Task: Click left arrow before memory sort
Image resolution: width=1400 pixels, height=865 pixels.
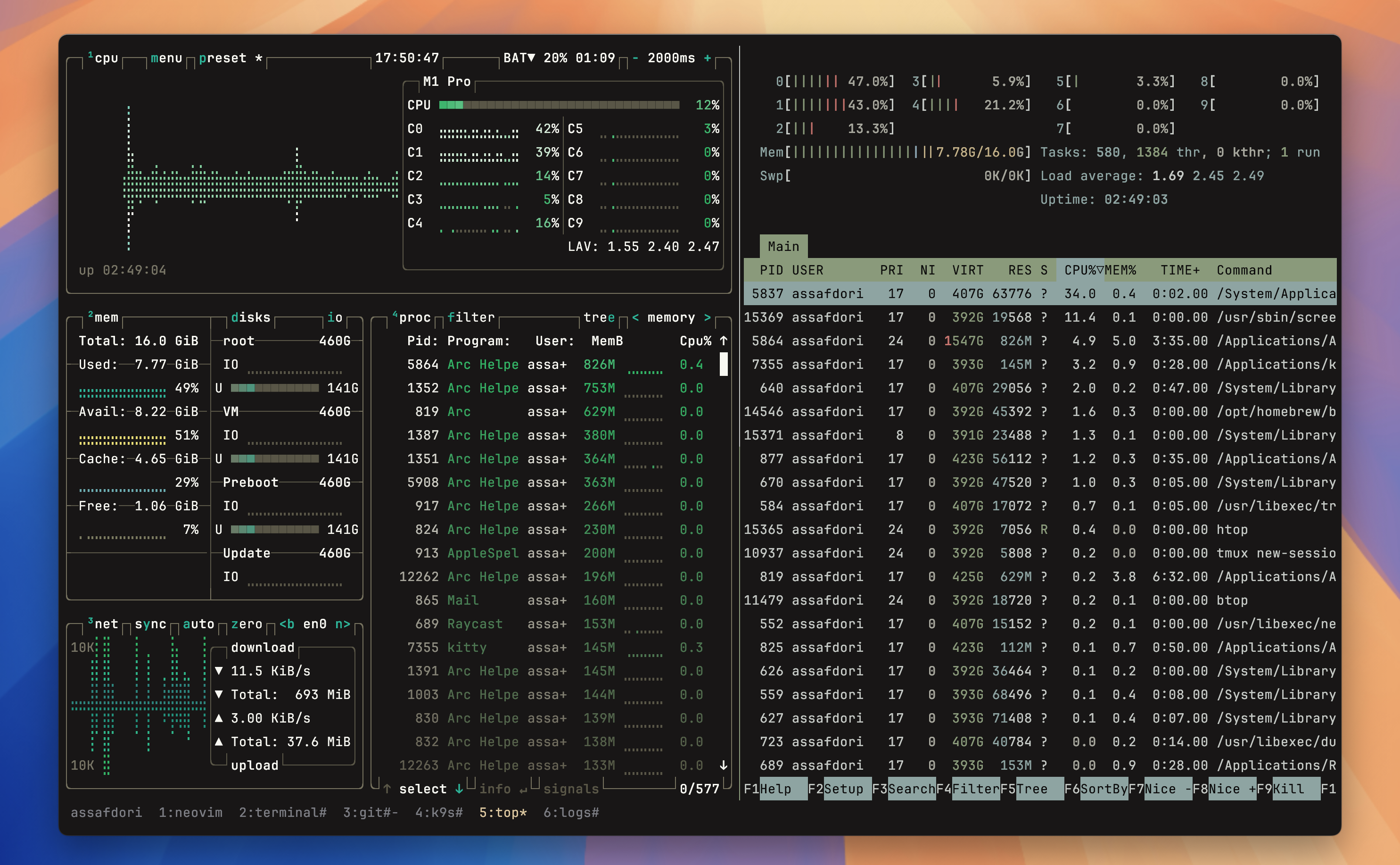Action: [635, 317]
